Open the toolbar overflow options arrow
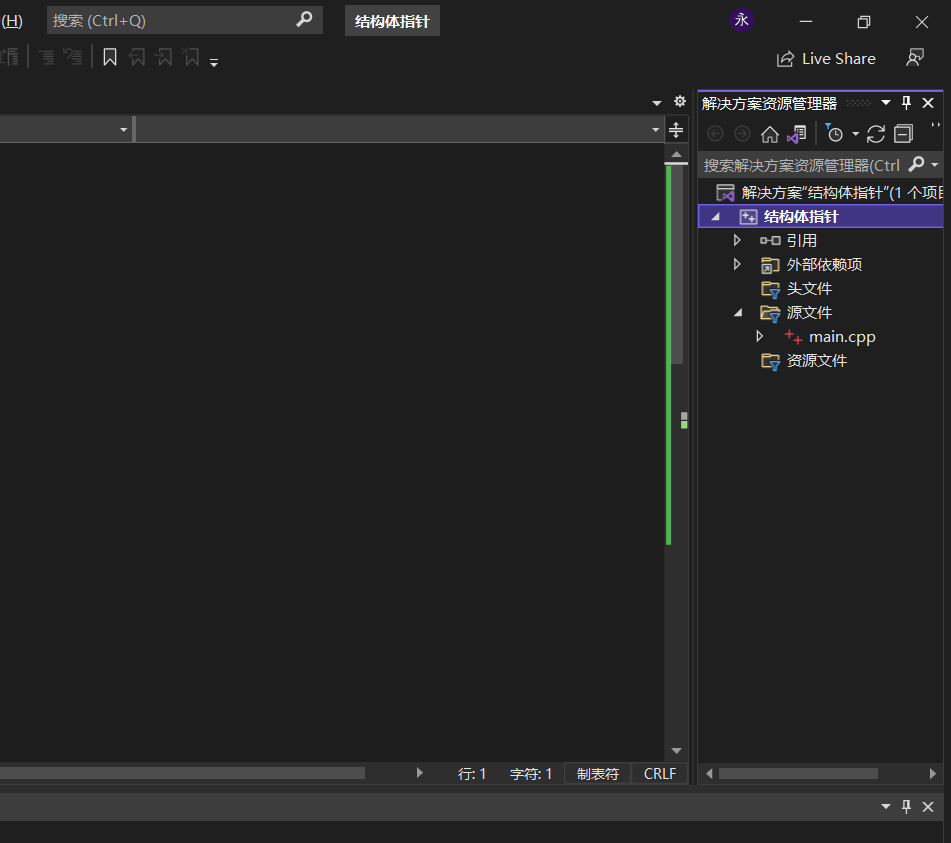The width and height of the screenshot is (951, 843). click(x=213, y=62)
